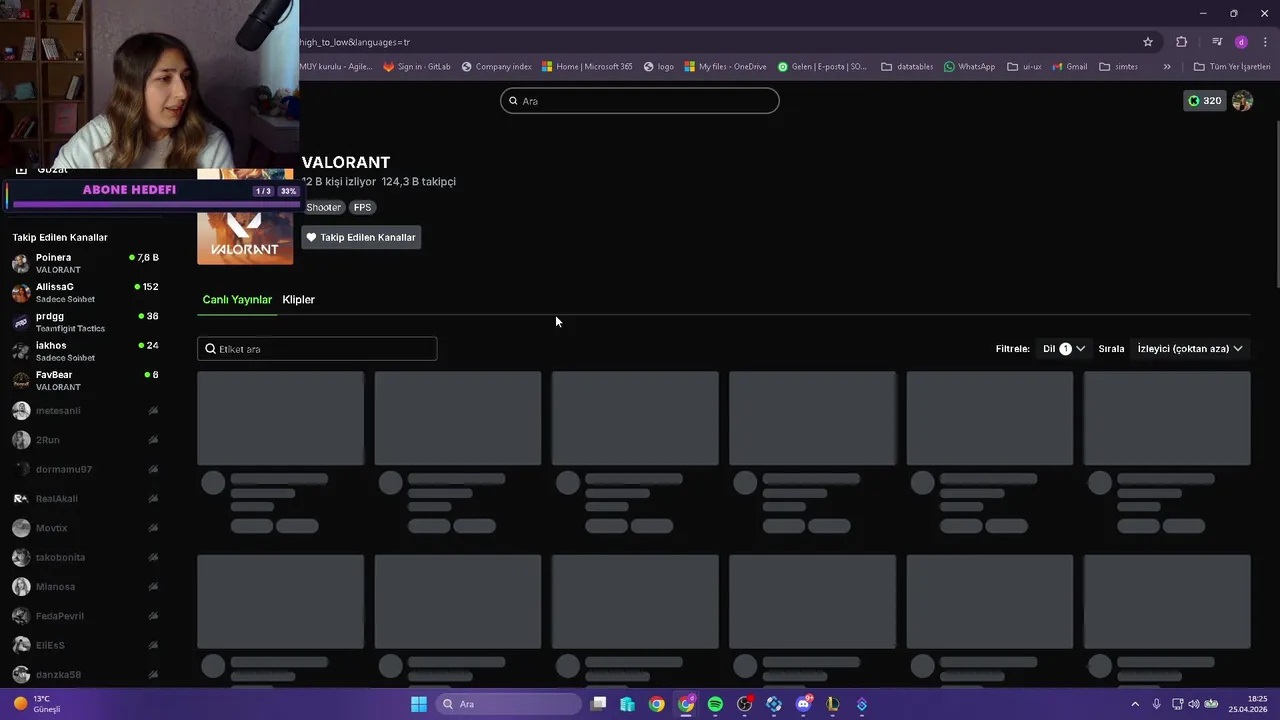
Task: Open the volume tray icon
Action: point(1195,704)
